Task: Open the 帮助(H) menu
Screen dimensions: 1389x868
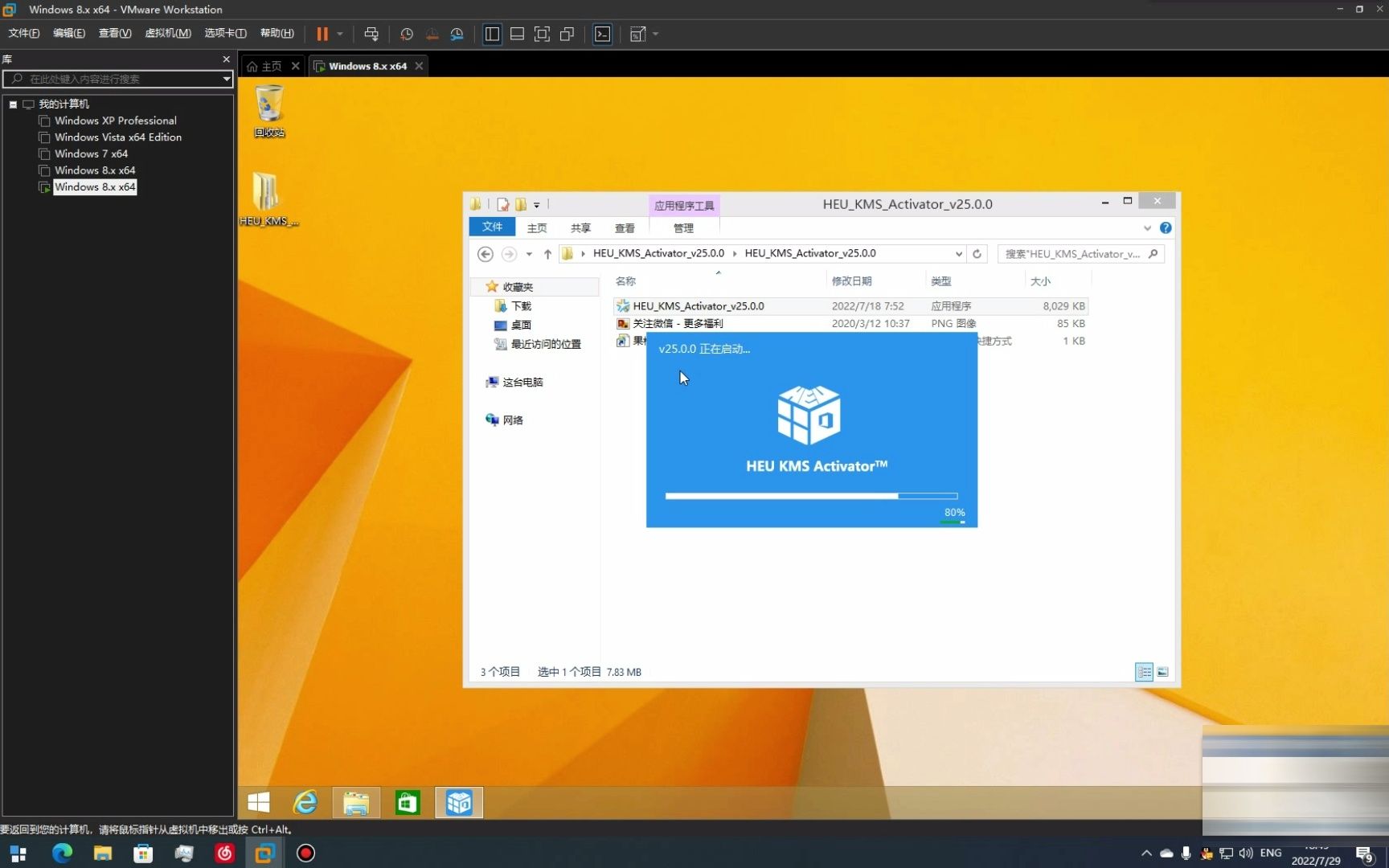Action: pos(277,33)
